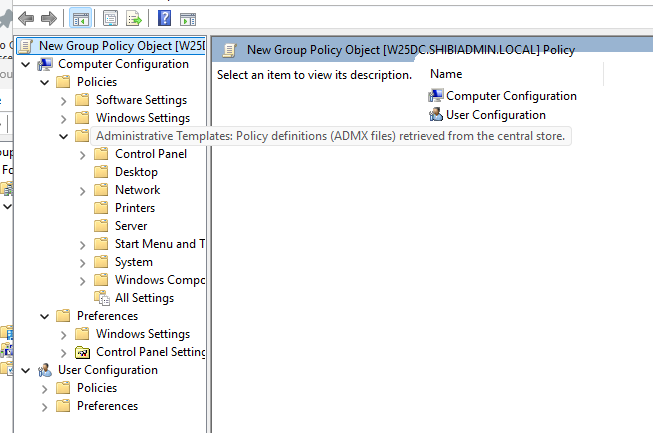Select the Software Settings tree item
The width and height of the screenshot is (653, 433).
pos(142,100)
